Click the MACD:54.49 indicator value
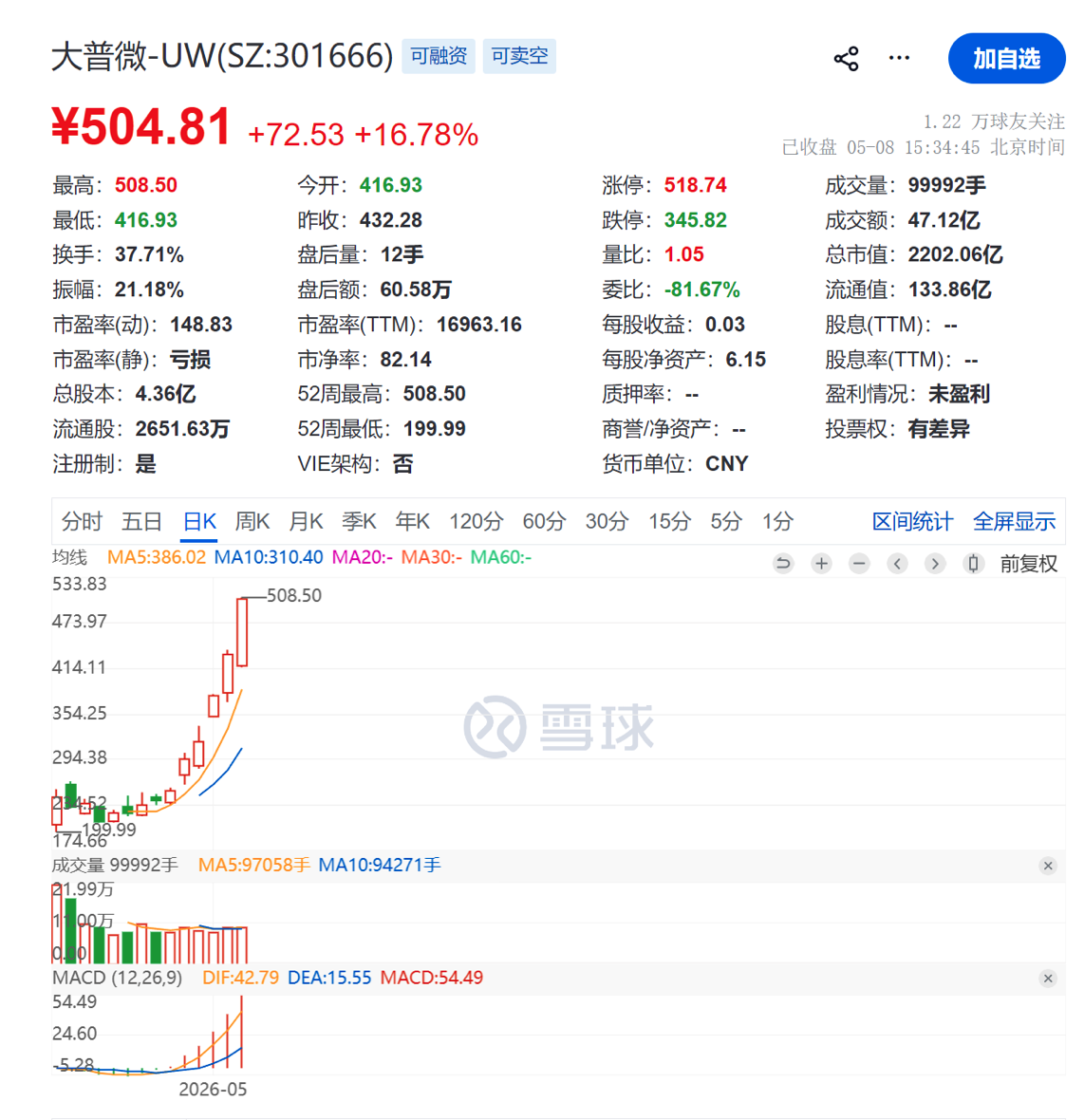Viewport: 1084px width, 1120px height. pyautogui.click(x=431, y=977)
